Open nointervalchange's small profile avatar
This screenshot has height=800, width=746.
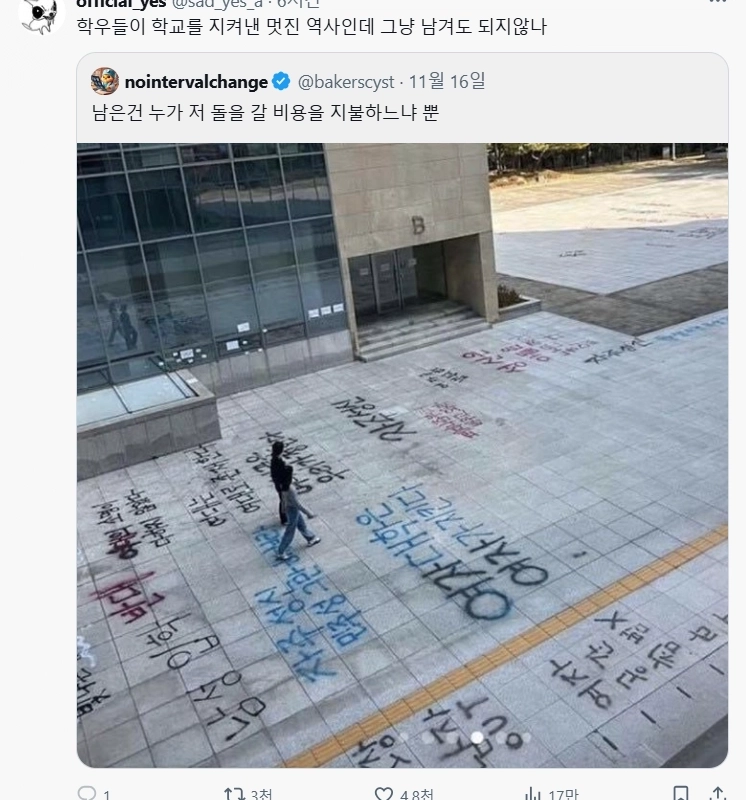click(x=105, y=81)
